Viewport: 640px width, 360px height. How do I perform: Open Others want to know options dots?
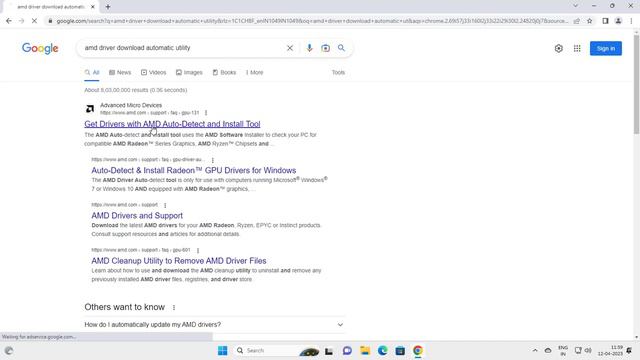[x=174, y=307]
